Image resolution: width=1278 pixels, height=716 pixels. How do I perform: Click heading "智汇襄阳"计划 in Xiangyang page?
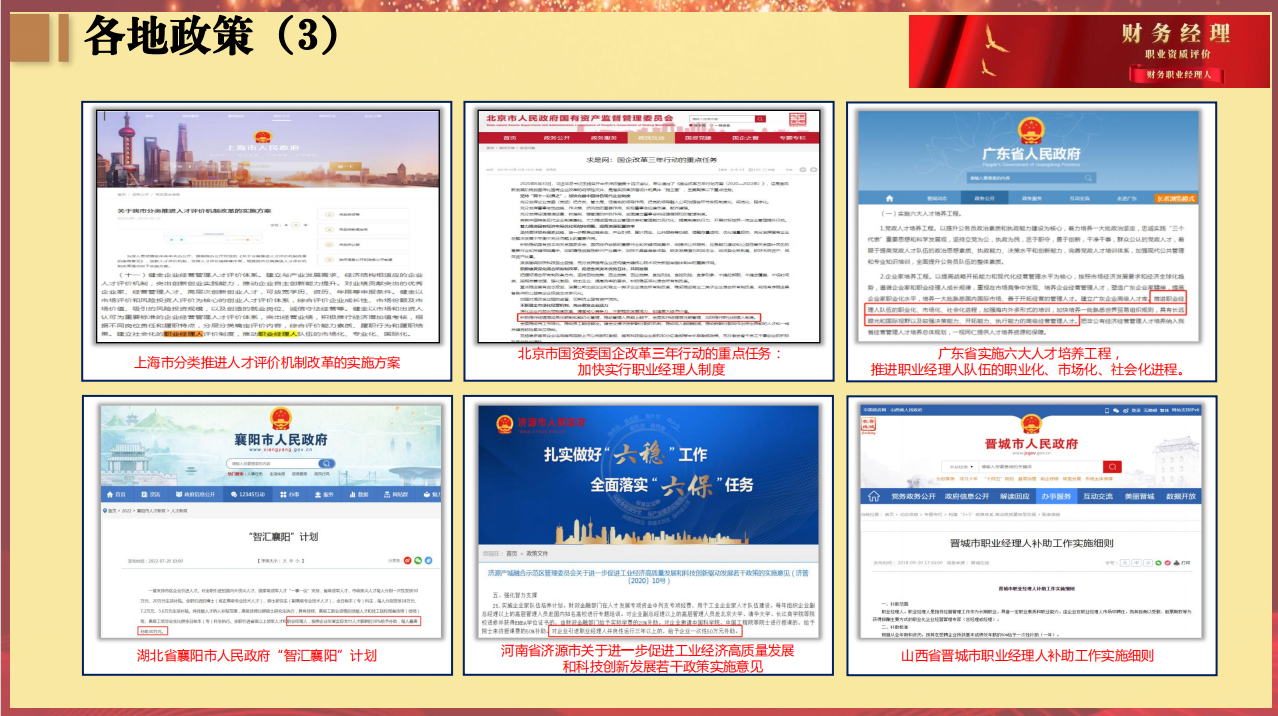click(x=283, y=537)
